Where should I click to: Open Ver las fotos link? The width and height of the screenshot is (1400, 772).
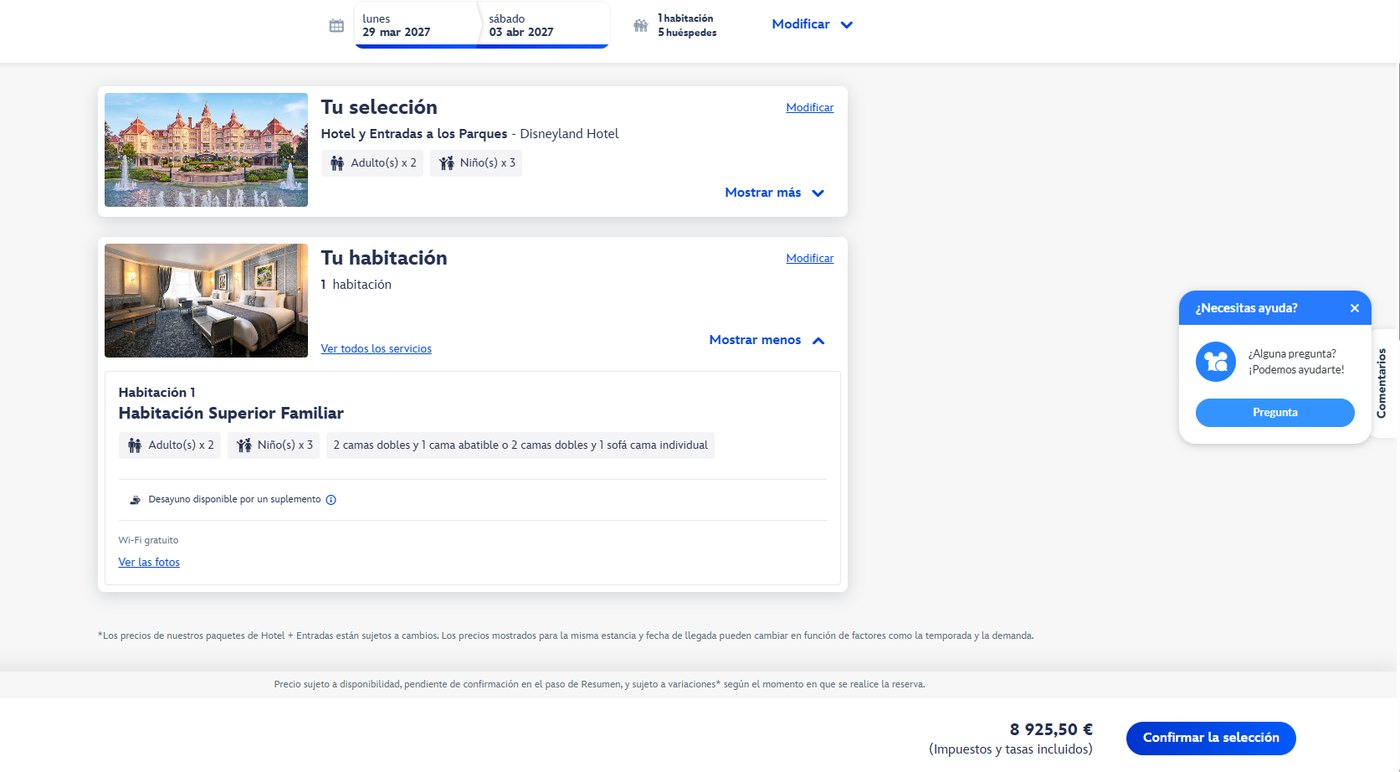pos(149,562)
